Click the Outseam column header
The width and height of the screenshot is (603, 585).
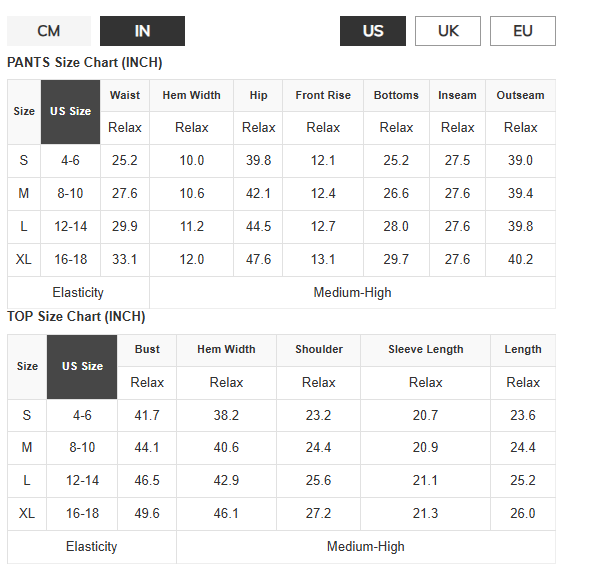click(520, 95)
